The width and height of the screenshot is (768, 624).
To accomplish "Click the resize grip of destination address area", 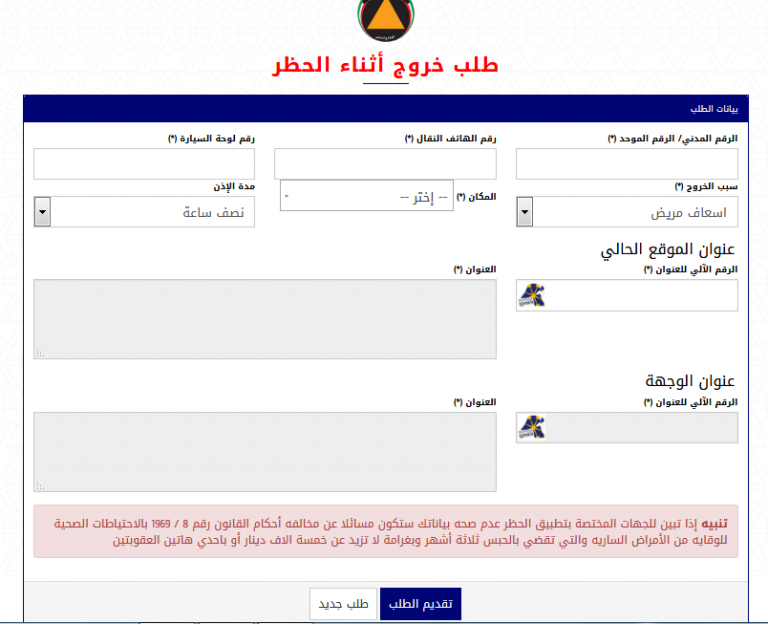I will [40, 486].
